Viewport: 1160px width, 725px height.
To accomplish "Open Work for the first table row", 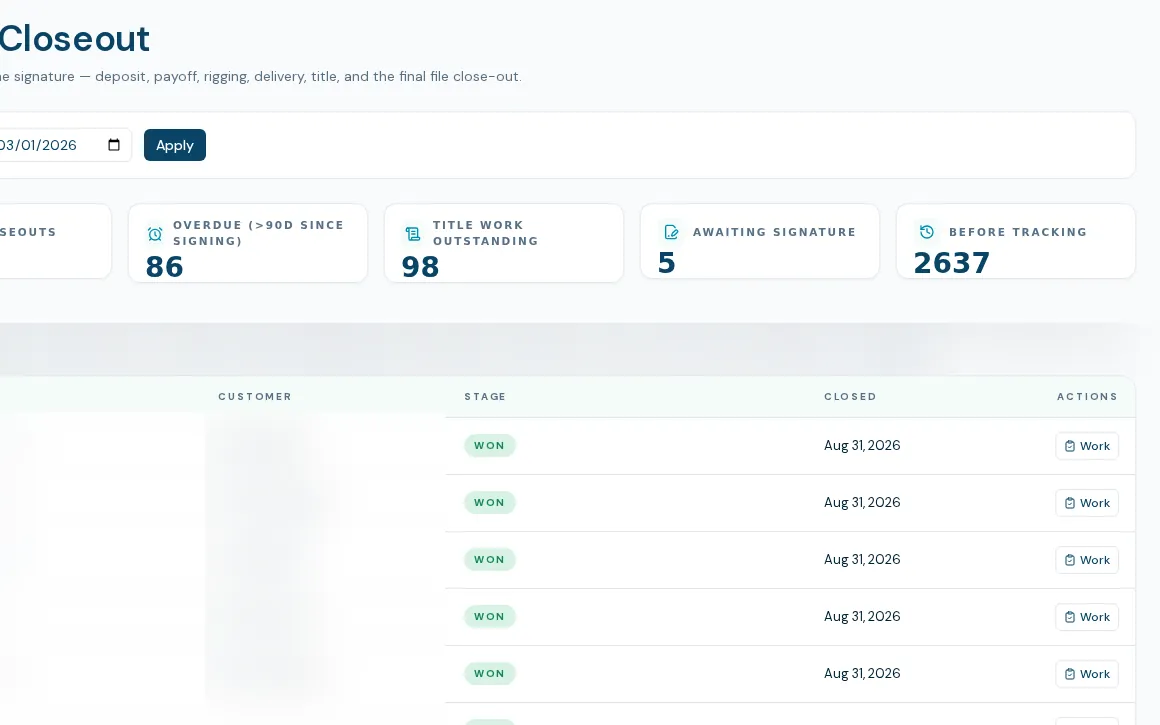I will [x=1087, y=446].
